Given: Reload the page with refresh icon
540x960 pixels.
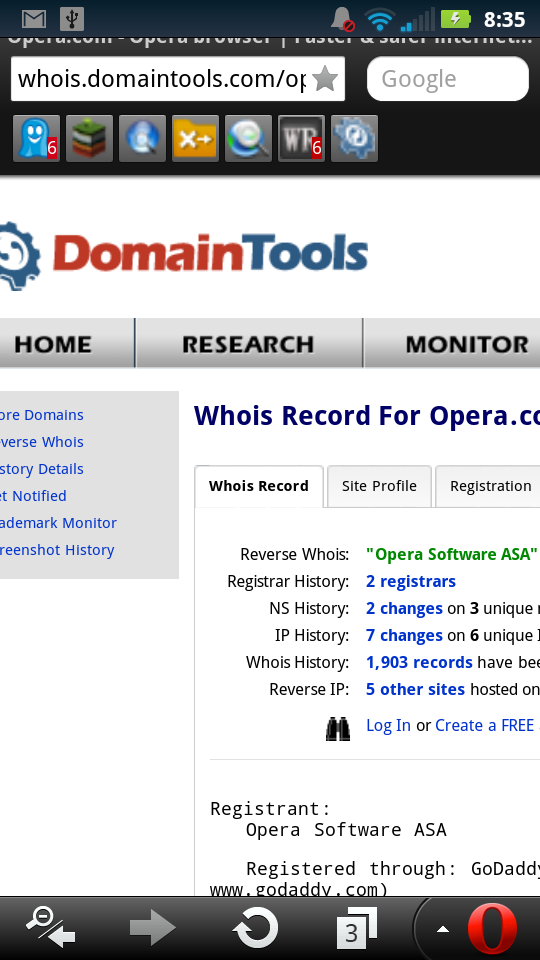Looking at the screenshot, I should point(255,928).
